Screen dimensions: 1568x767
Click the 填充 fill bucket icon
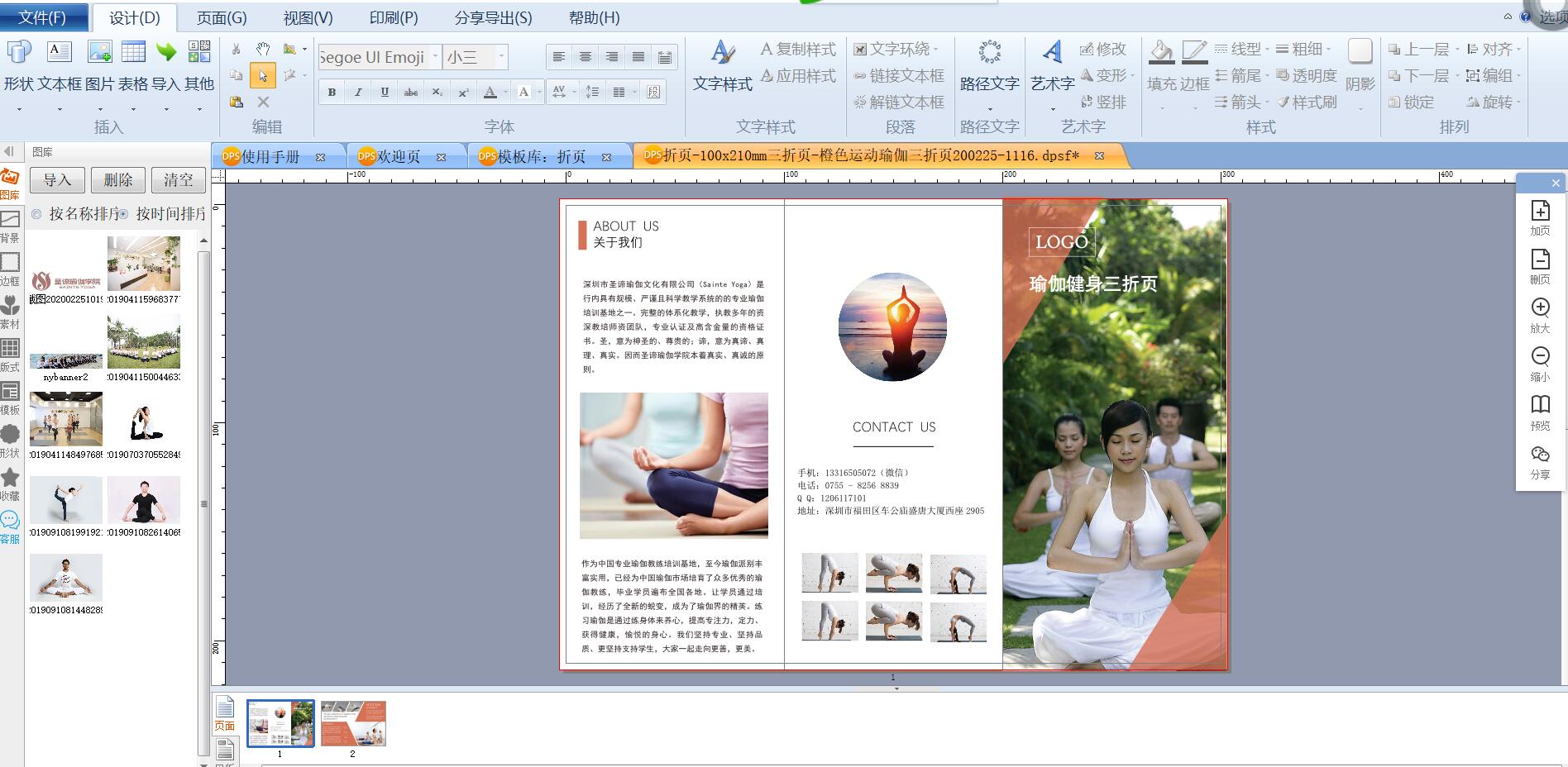(x=1161, y=52)
